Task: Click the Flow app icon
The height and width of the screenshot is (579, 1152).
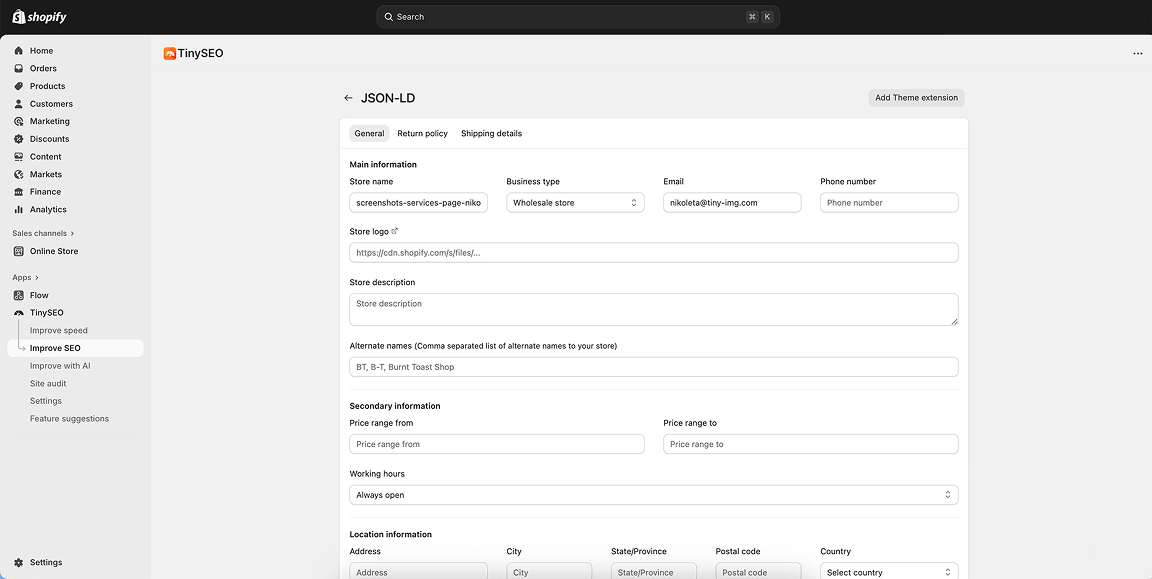Action: 18,295
